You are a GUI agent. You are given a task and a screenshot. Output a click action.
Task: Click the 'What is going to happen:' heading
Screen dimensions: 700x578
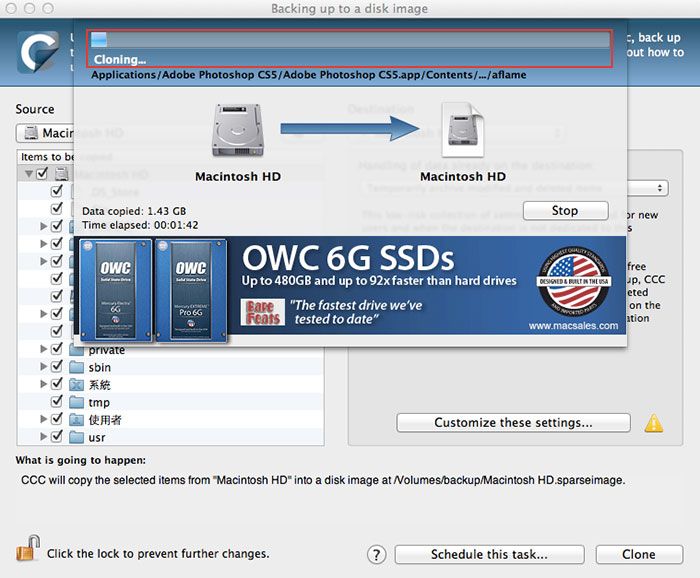81,460
